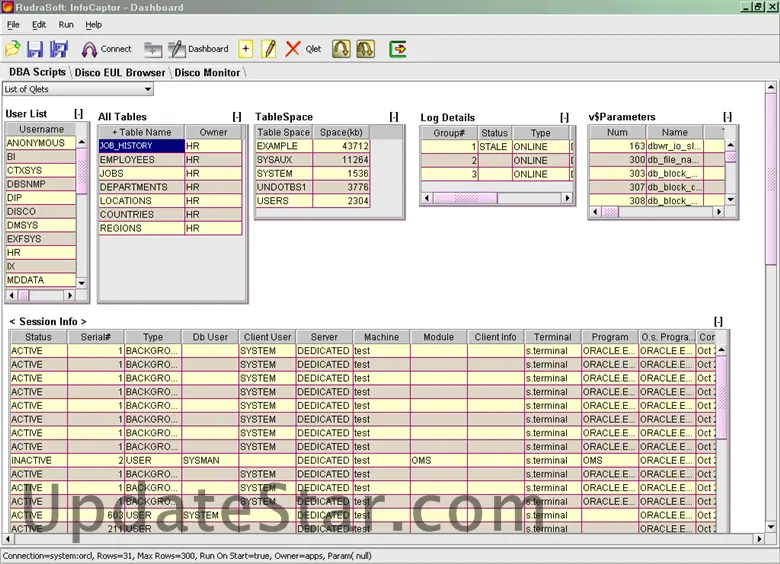Sort by the Space(kb) column header

(x=342, y=132)
